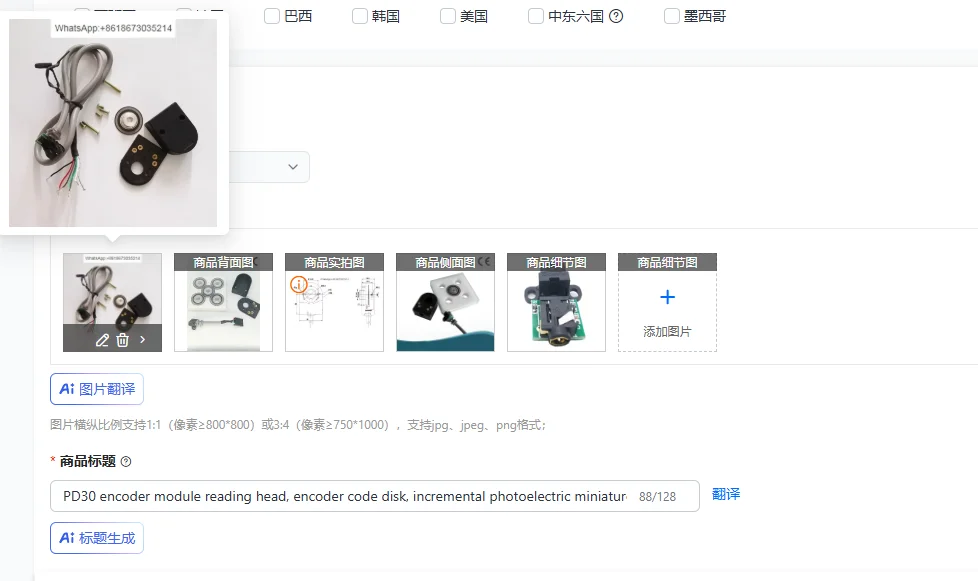The image size is (978, 581).
Task: Focus the 商品标题 input field
Action: pyautogui.click(x=375, y=496)
